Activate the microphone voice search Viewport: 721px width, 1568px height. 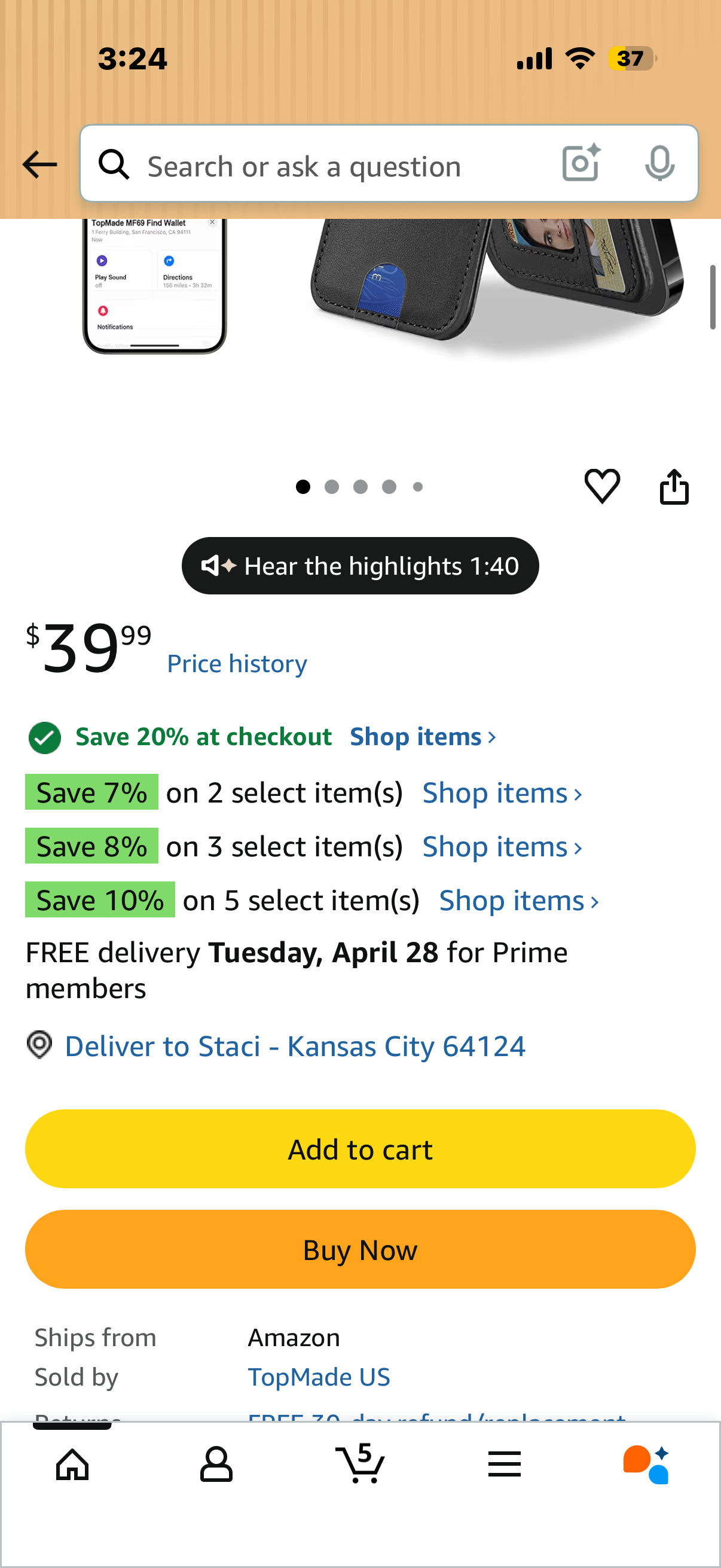coord(659,163)
